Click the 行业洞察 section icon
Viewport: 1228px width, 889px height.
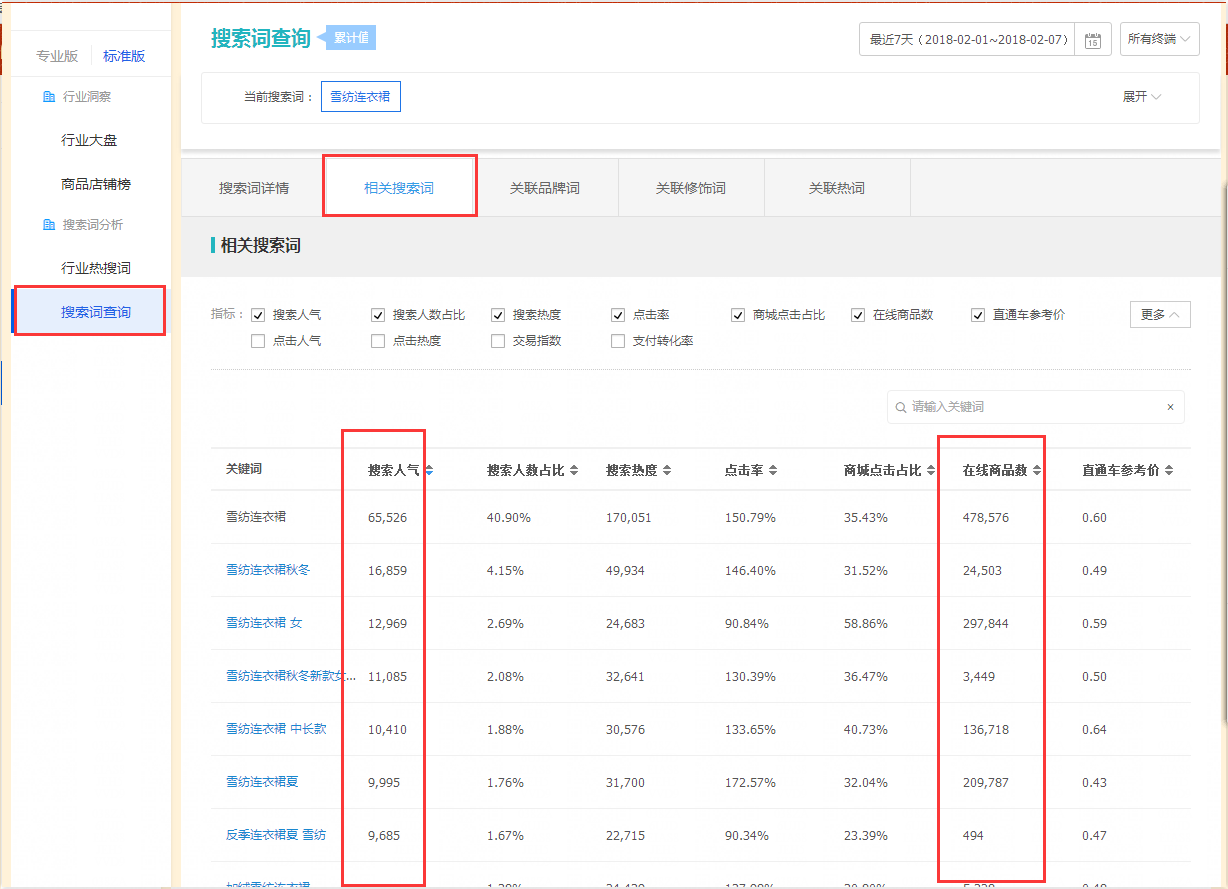tap(49, 97)
